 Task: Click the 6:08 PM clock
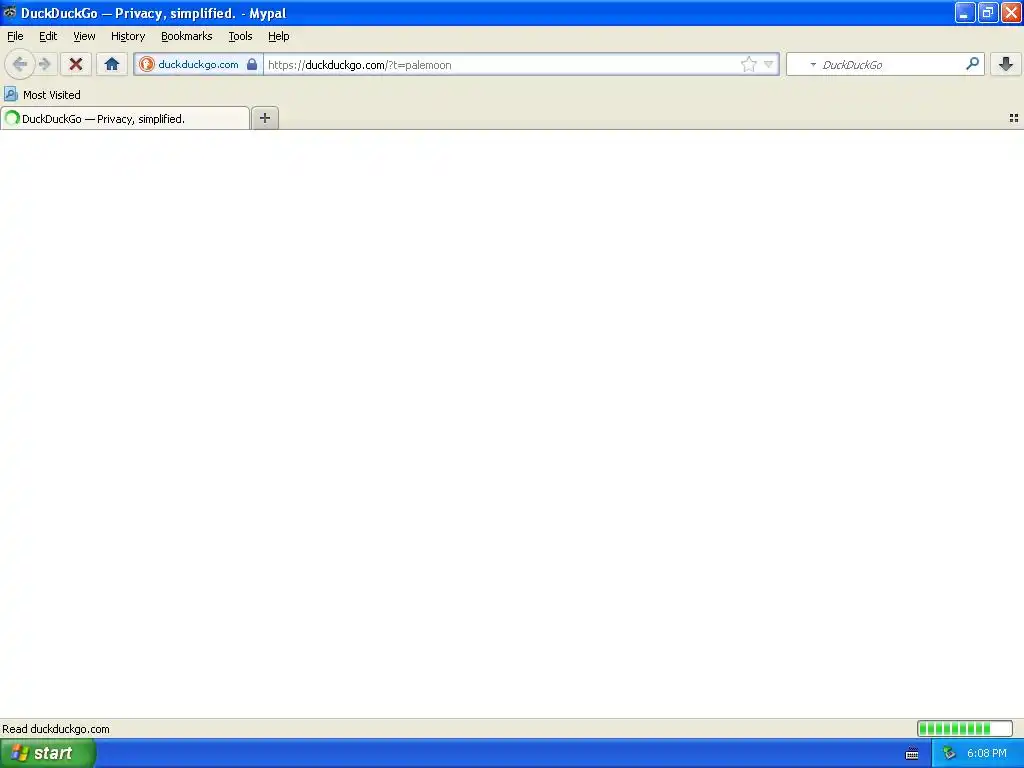pyautogui.click(x=986, y=753)
